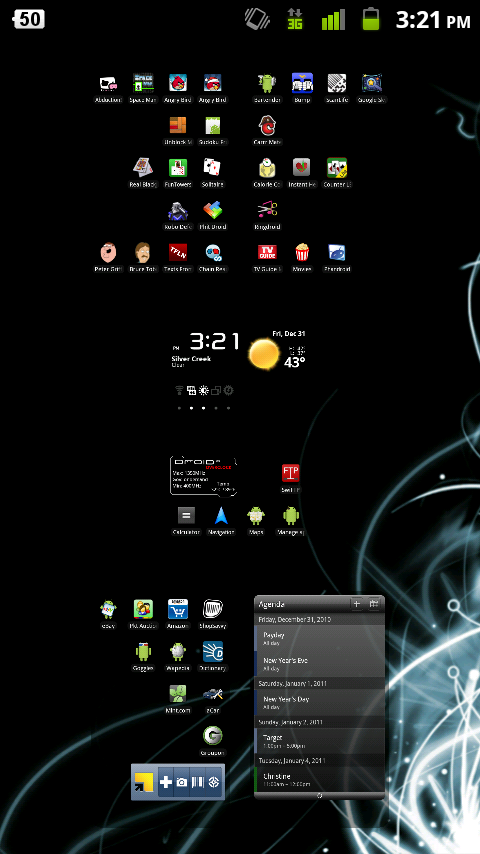
Task: Open the red FTP app icon
Action: coord(290,473)
